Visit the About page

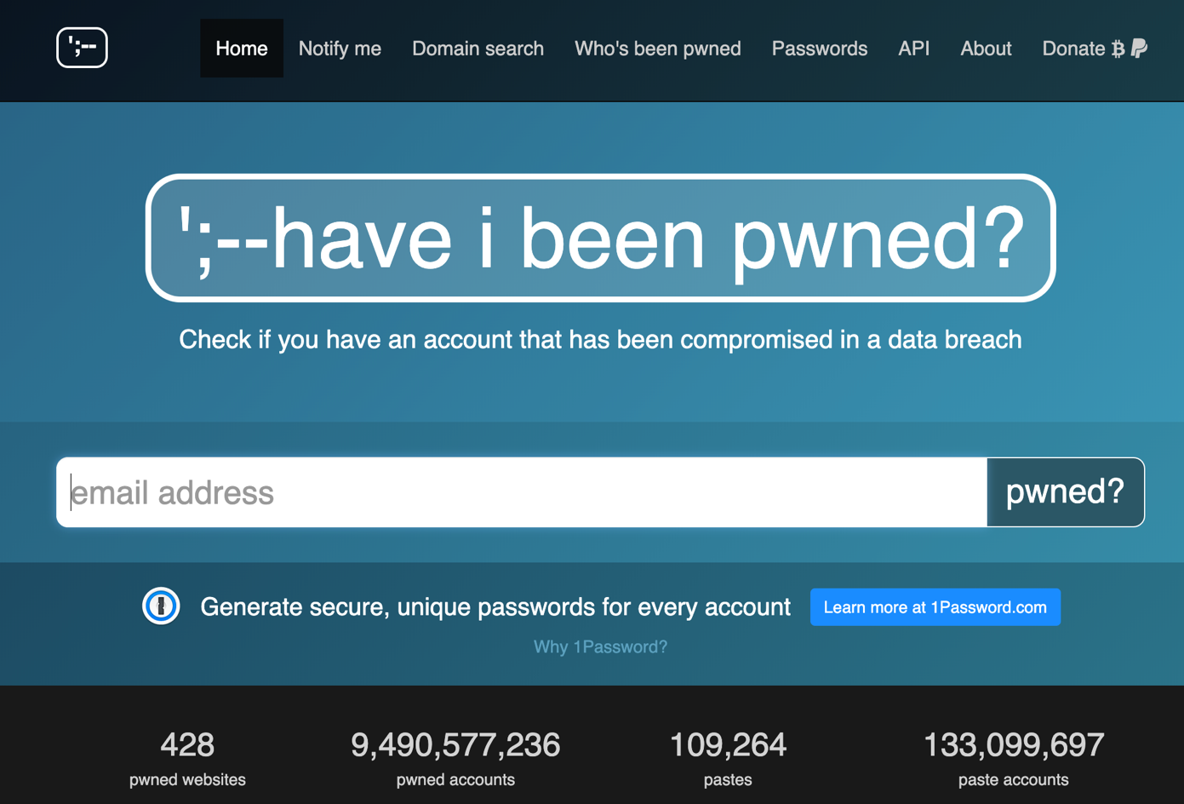coord(986,48)
